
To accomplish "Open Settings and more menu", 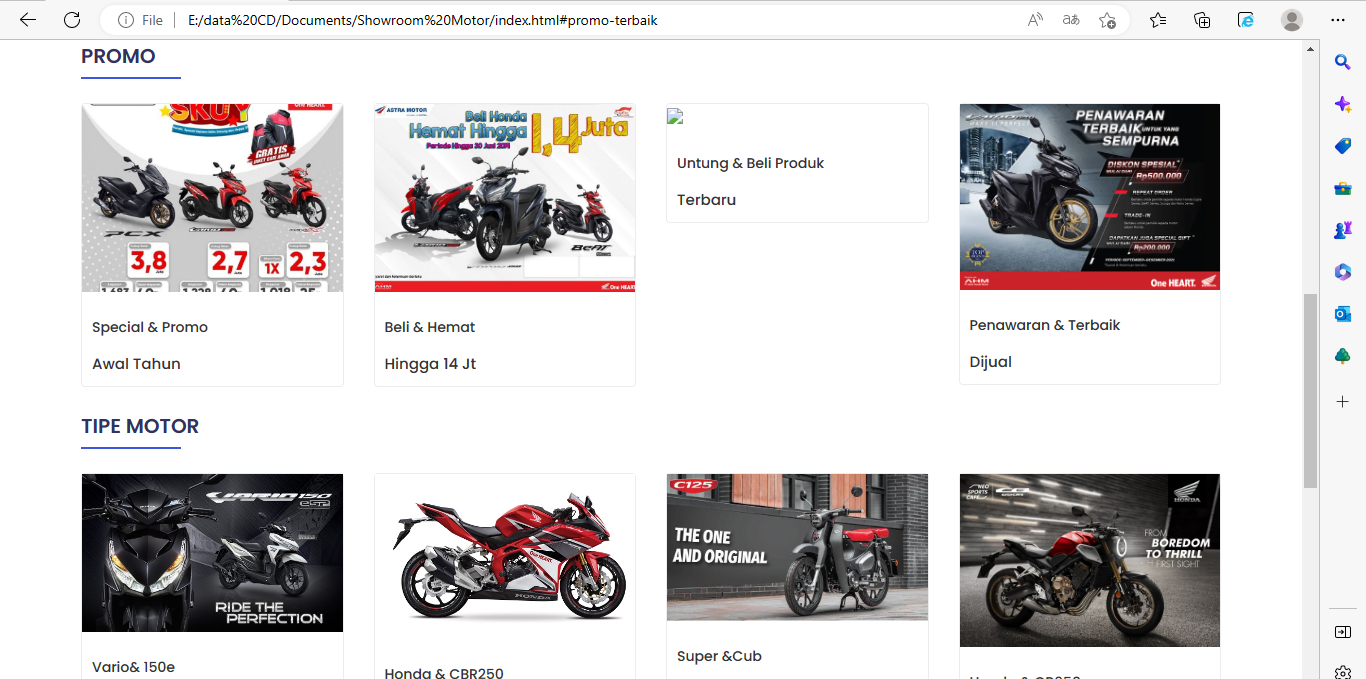I will [x=1338, y=20].
